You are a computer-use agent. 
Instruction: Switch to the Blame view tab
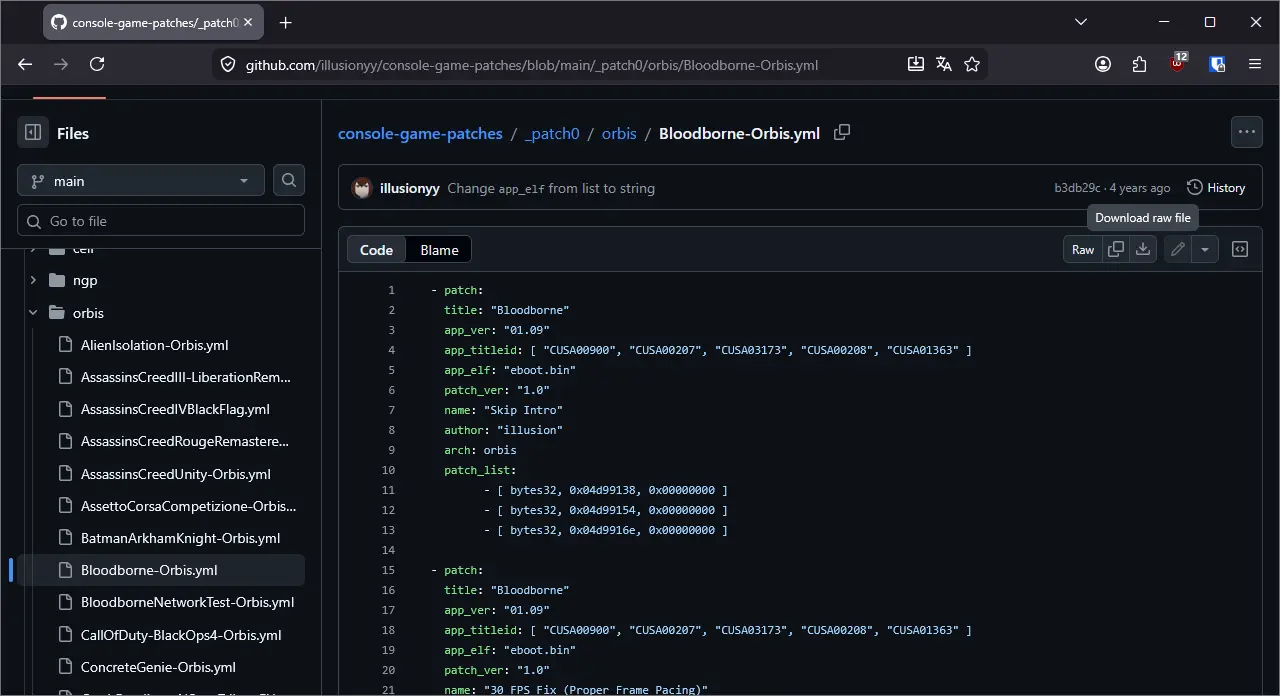pos(439,250)
